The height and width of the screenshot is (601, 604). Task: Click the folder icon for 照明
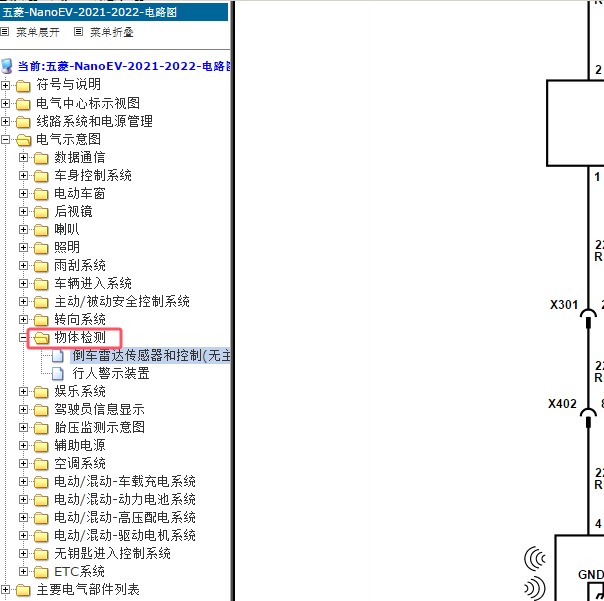(x=41, y=248)
